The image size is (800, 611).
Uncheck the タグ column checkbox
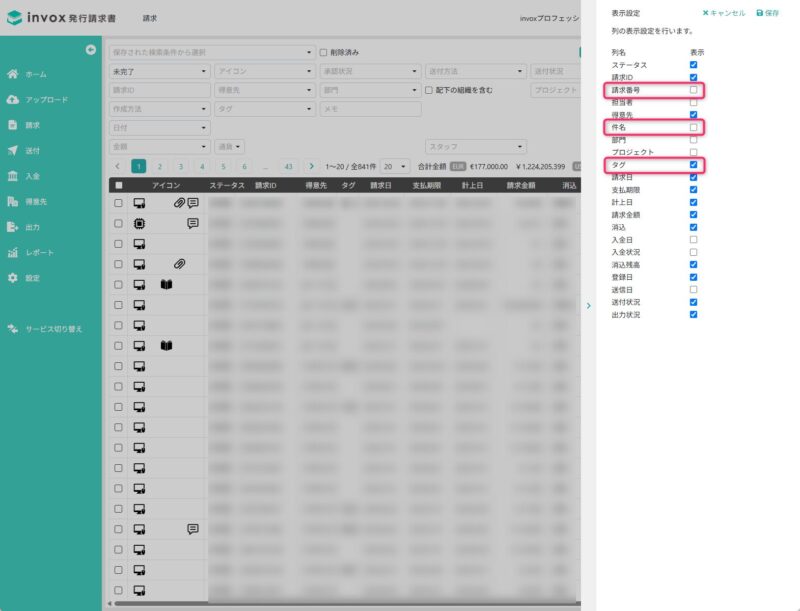(694, 165)
